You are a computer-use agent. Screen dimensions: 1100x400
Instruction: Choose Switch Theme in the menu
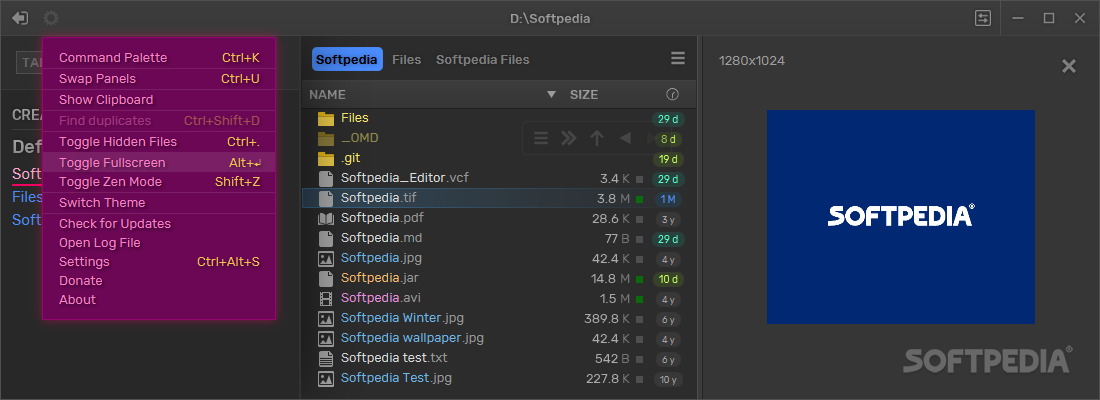tap(159, 203)
